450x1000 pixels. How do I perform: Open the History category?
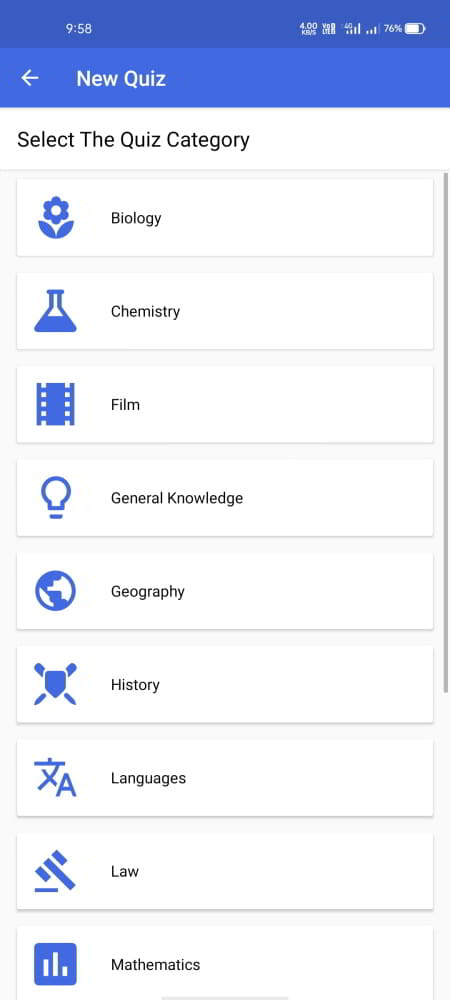point(225,684)
